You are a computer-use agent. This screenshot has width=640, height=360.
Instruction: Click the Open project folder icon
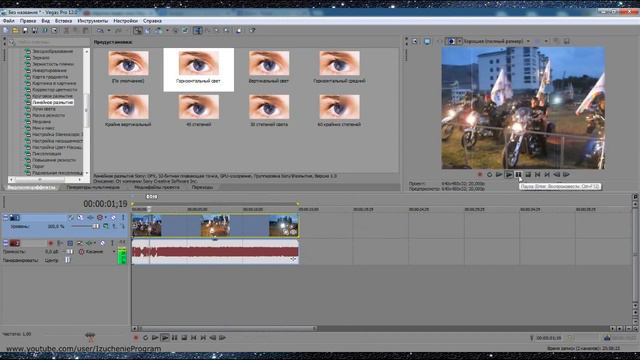pos(15,31)
